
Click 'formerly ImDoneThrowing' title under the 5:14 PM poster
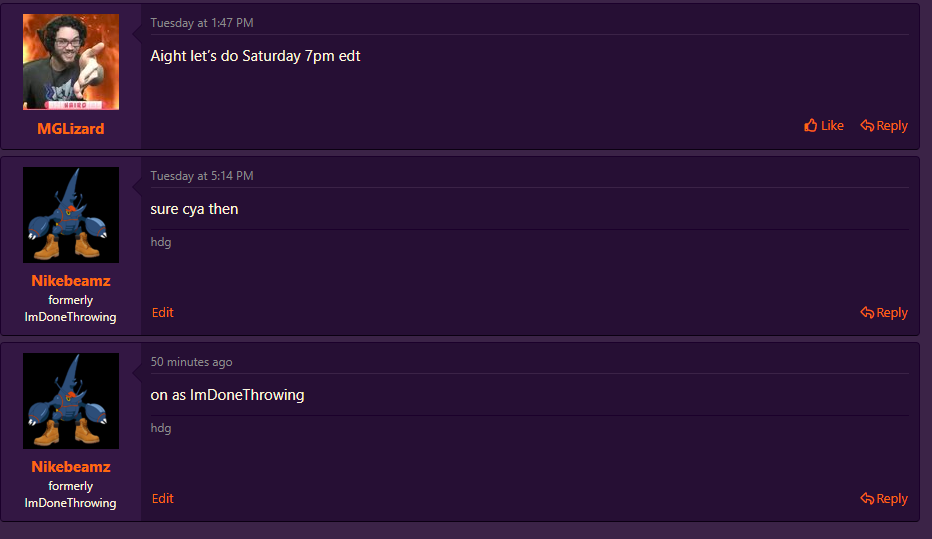(71, 308)
